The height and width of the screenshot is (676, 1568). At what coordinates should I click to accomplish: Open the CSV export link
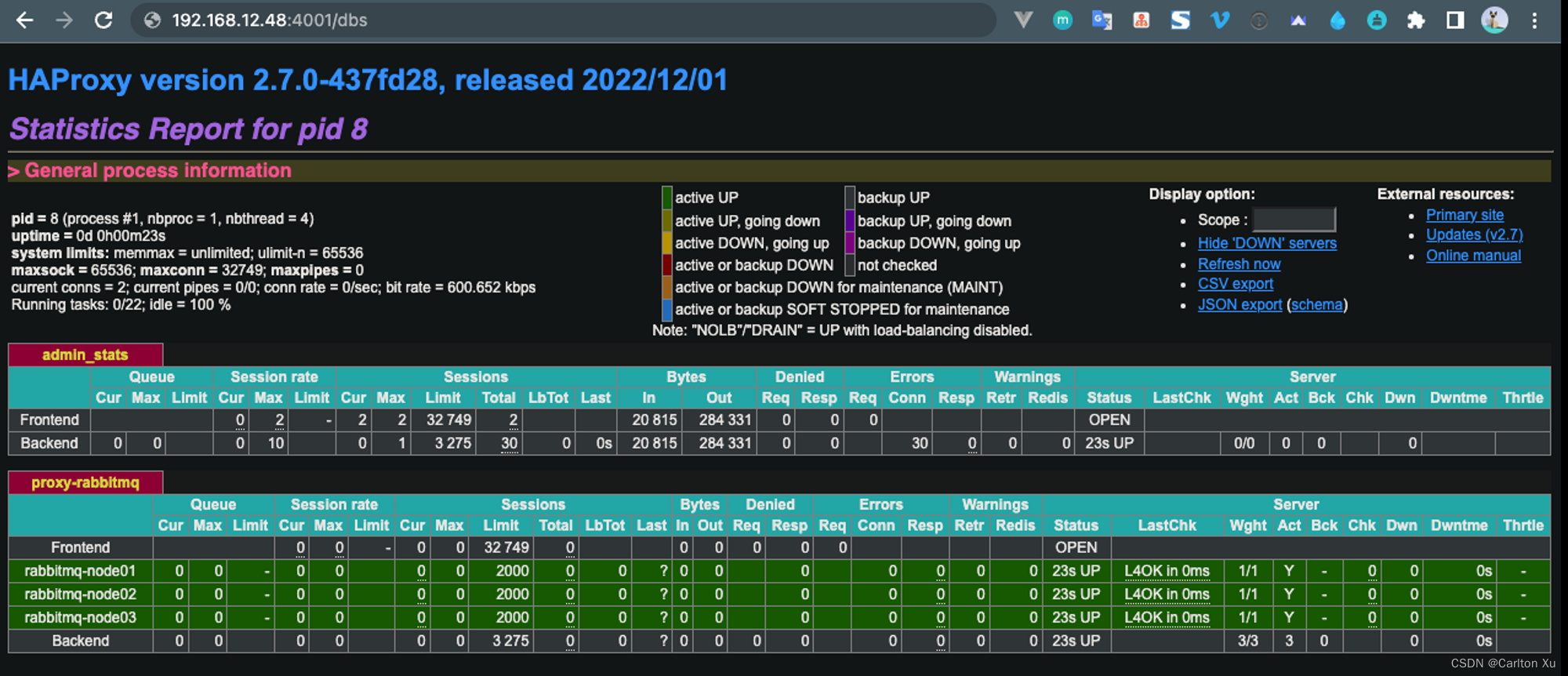pos(1235,284)
